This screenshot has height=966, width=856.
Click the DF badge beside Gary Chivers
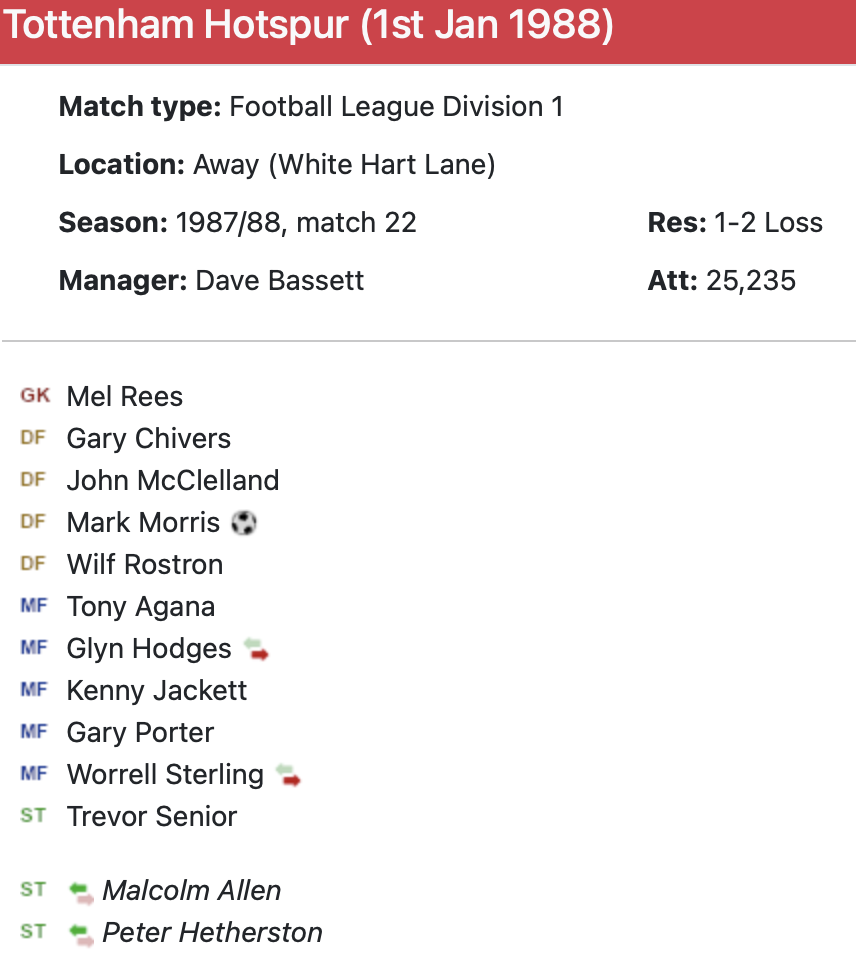tap(33, 438)
